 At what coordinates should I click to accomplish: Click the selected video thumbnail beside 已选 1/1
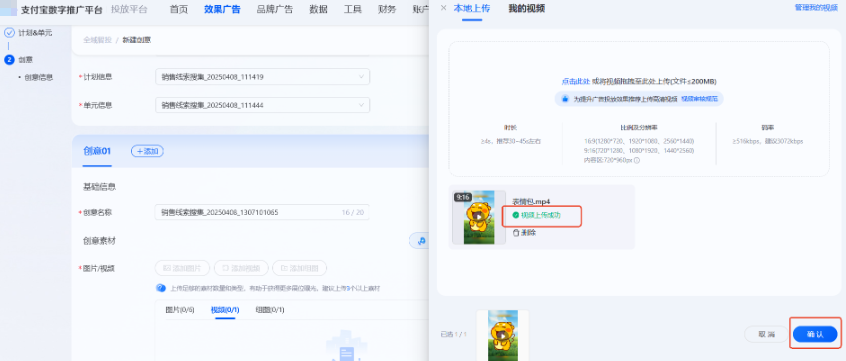[x=502, y=335]
